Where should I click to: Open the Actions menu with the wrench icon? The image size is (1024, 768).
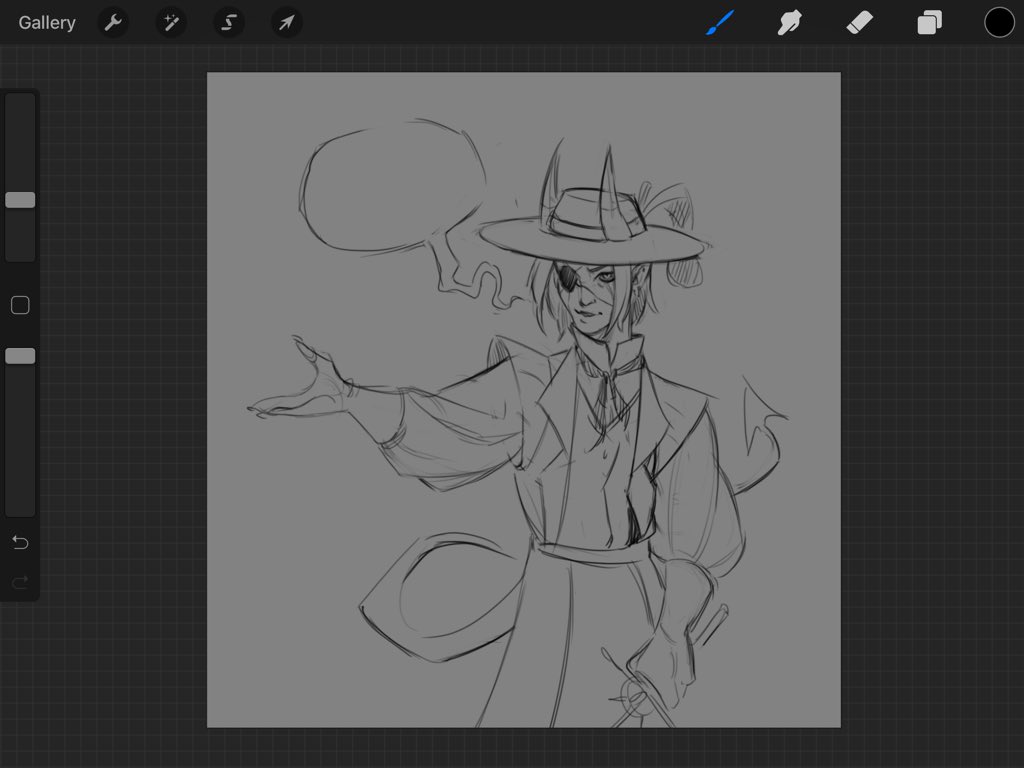(x=112, y=22)
